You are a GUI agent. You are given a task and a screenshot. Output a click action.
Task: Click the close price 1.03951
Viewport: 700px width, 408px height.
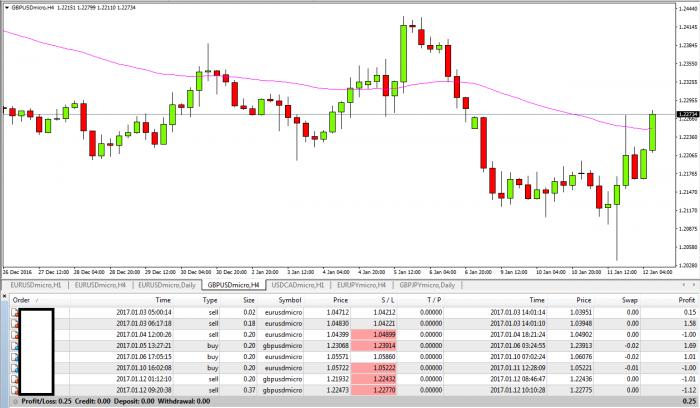tap(581, 312)
